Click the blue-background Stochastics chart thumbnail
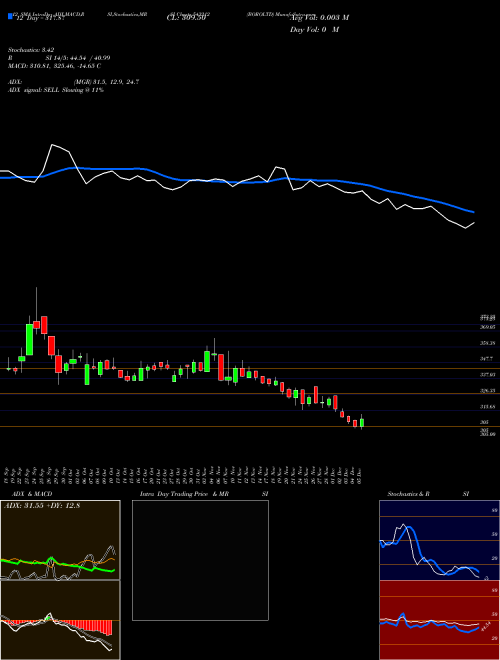Image resolution: width=500 pixels, height=660 pixels. point(439,540)
